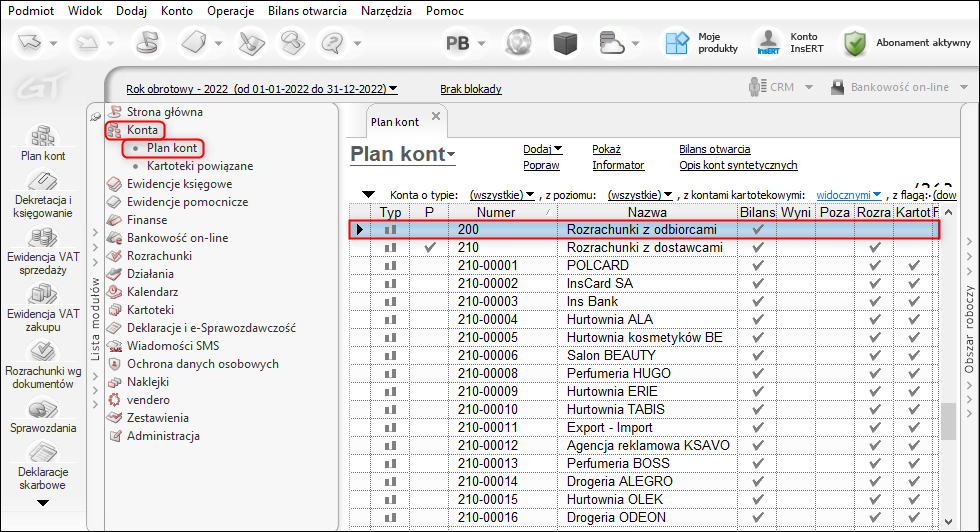Click the help question-mark toolbar icon
This screenshot has height=532, width=980.
click(332, 43)
